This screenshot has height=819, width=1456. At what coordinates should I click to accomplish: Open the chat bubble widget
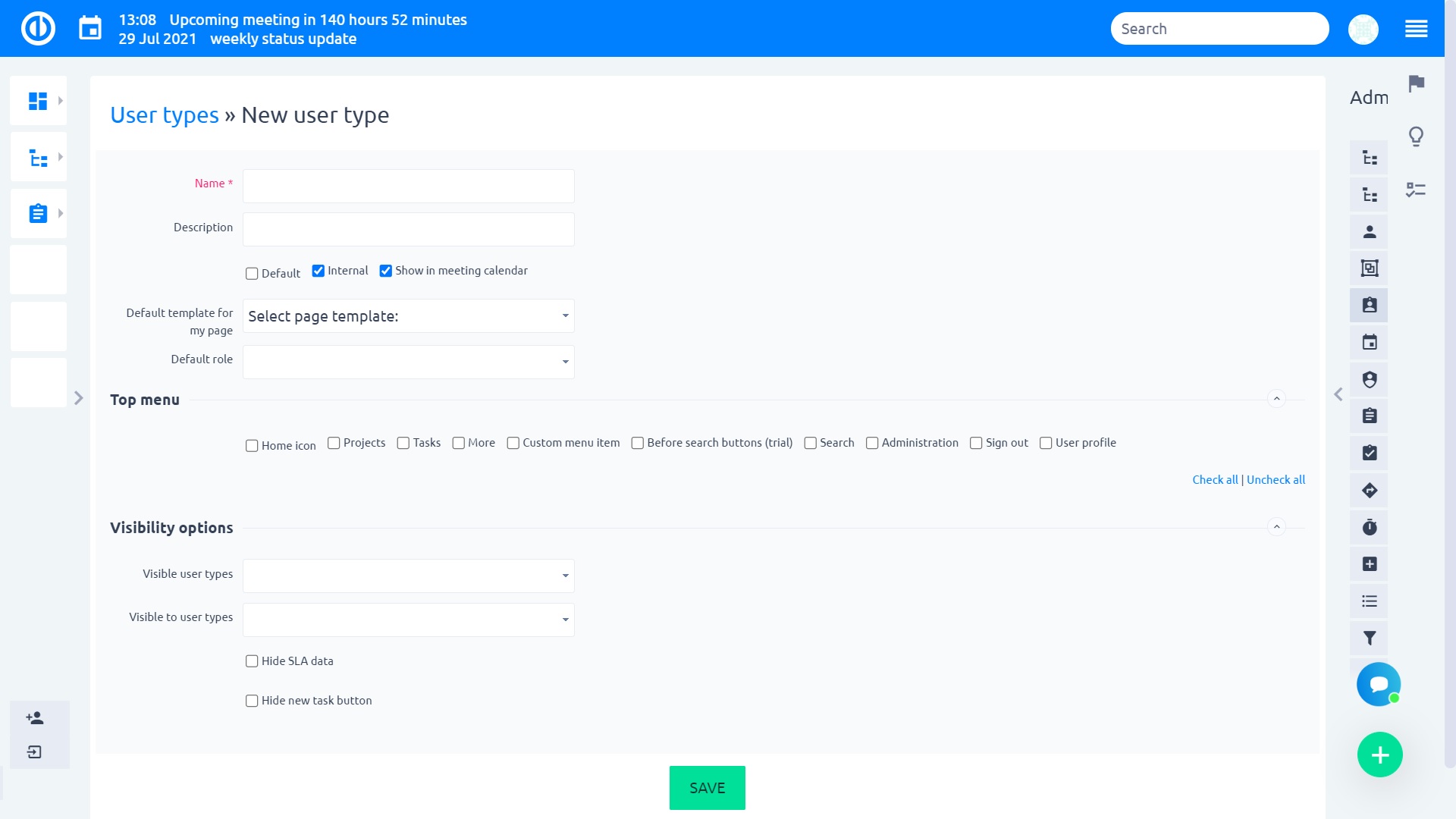[x=1379, y=685]
